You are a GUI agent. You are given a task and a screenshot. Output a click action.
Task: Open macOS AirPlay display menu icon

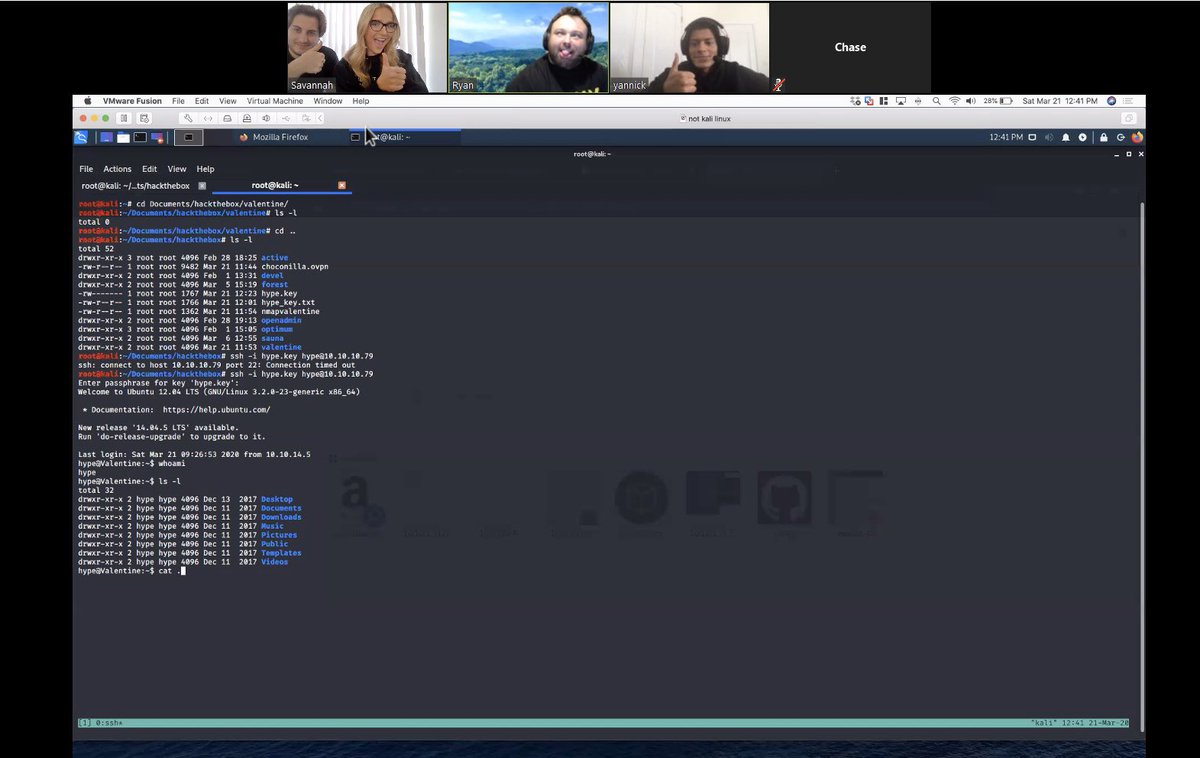[901, 101]
